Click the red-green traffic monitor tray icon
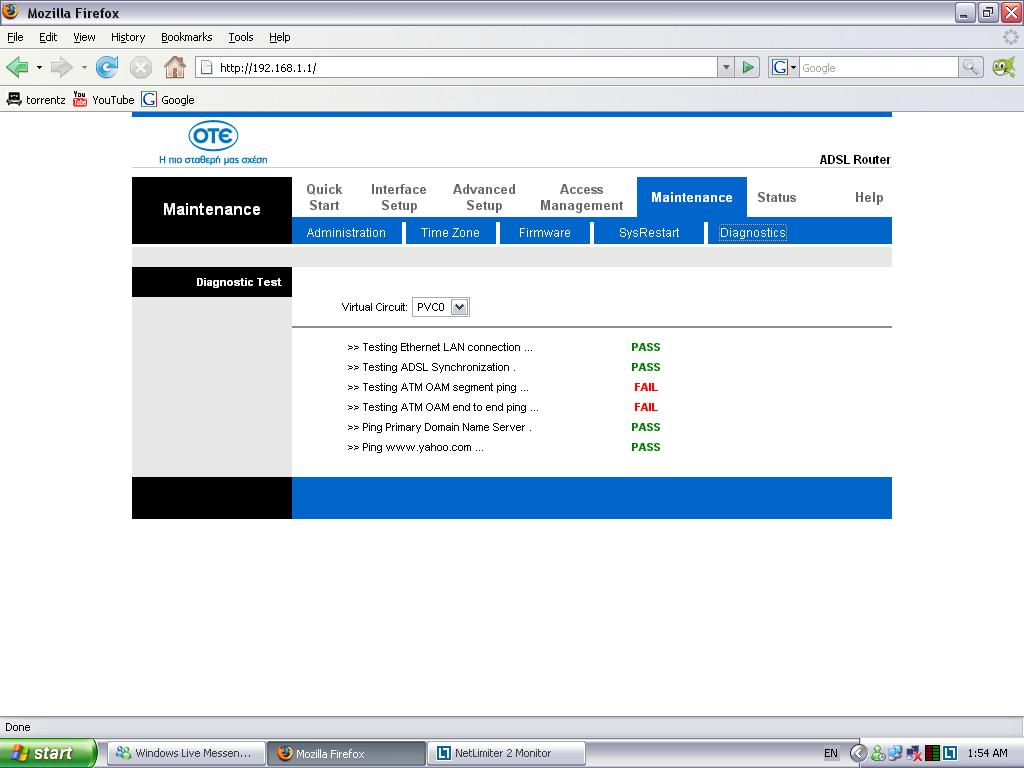 [933, 753]
